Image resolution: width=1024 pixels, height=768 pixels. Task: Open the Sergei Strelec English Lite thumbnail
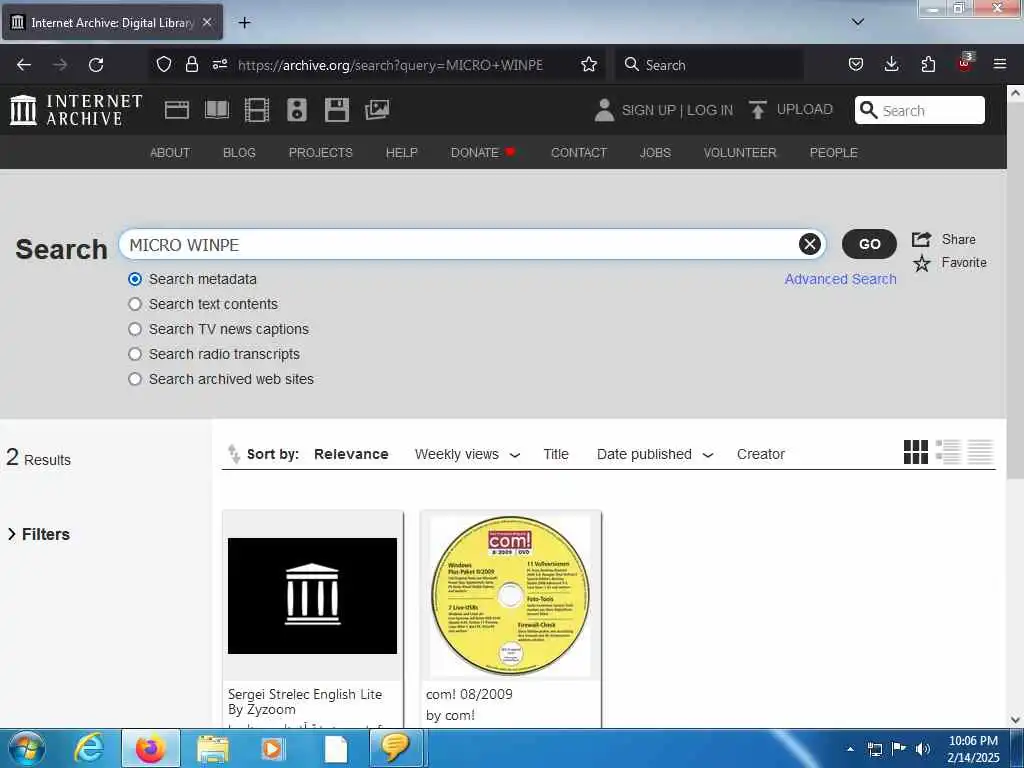tap(312, 596)
